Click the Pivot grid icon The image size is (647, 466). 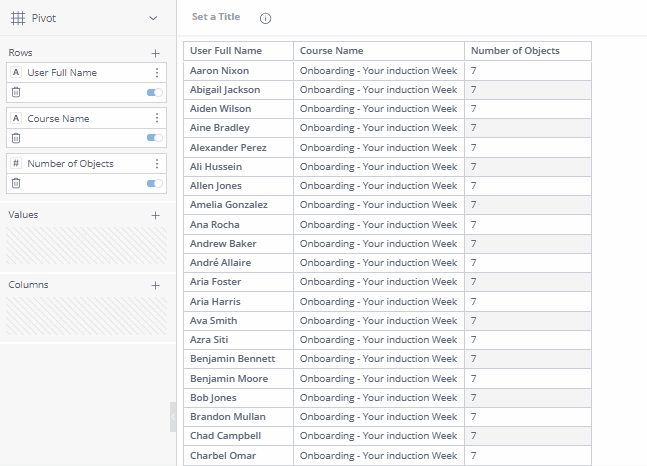pyautogui.click(x=18, y=18)
